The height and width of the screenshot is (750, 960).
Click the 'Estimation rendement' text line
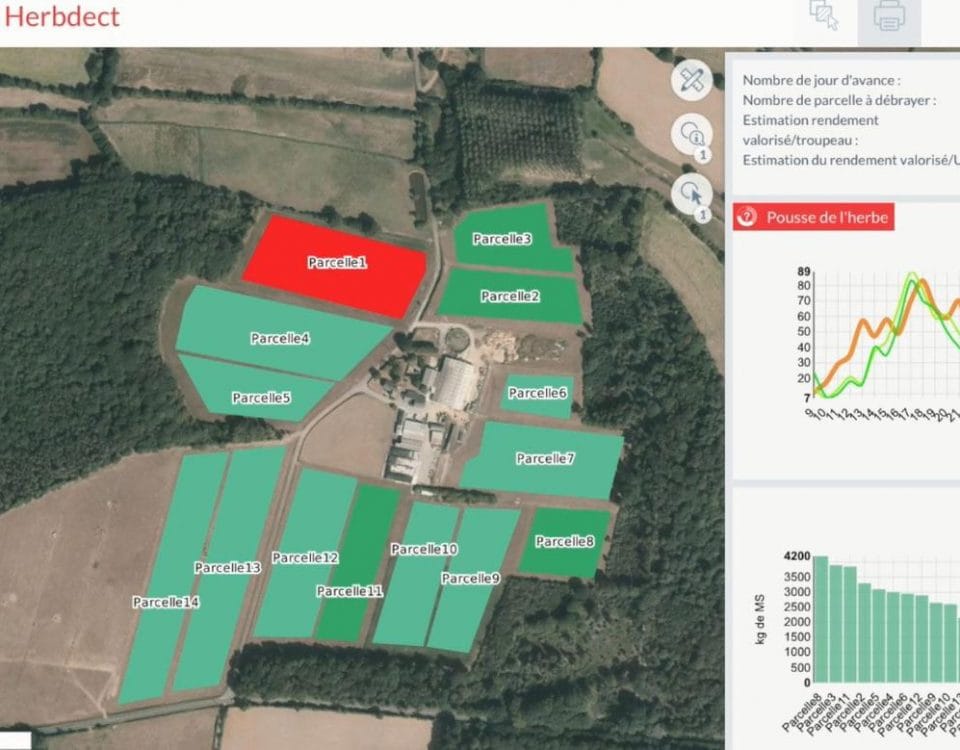811,120
